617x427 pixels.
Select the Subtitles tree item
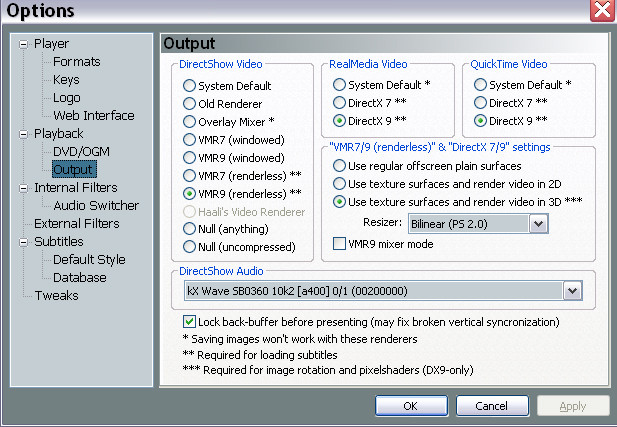point(59,242)
